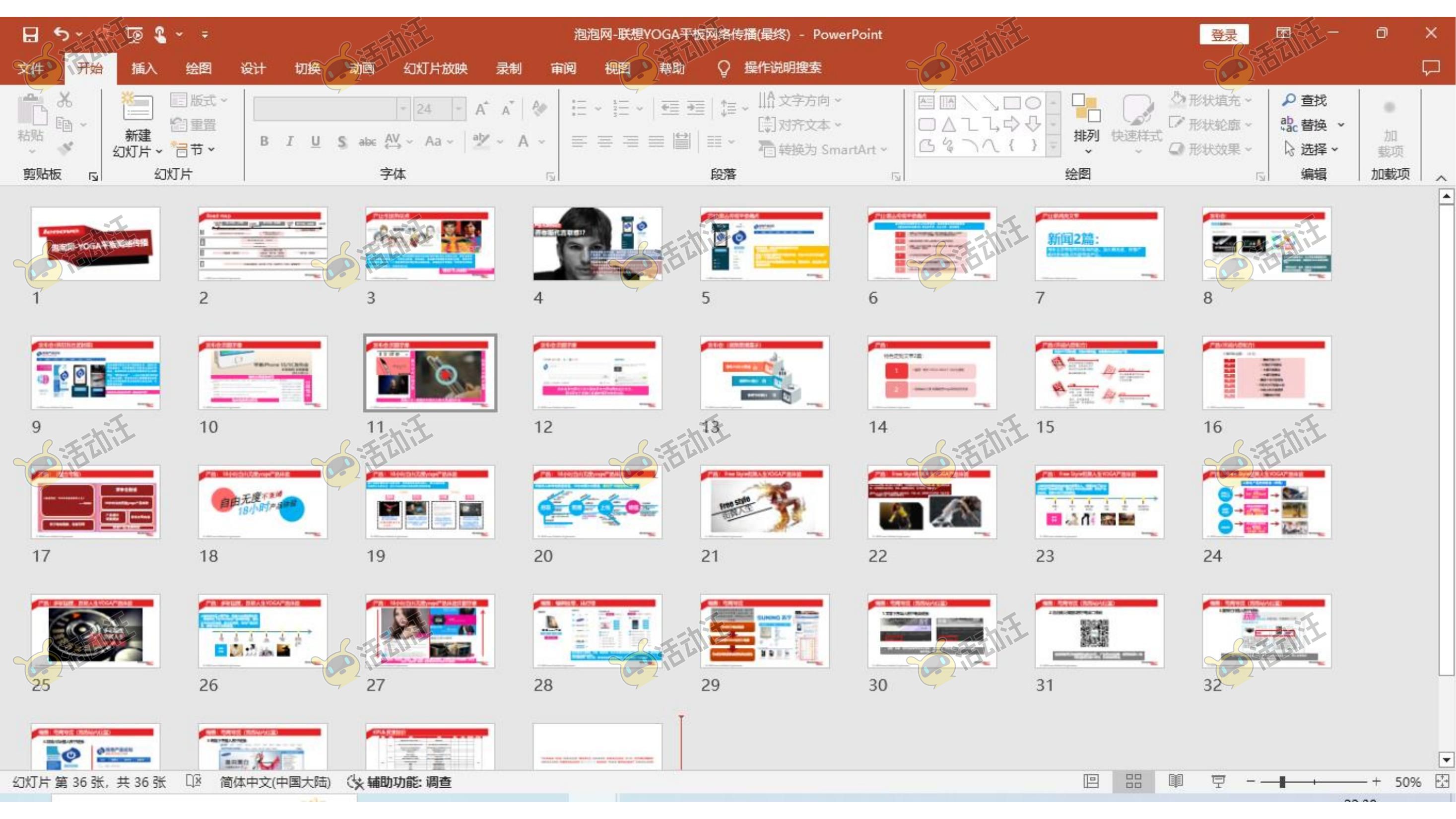Open the File (文件) tab

[x=30, y=68]
